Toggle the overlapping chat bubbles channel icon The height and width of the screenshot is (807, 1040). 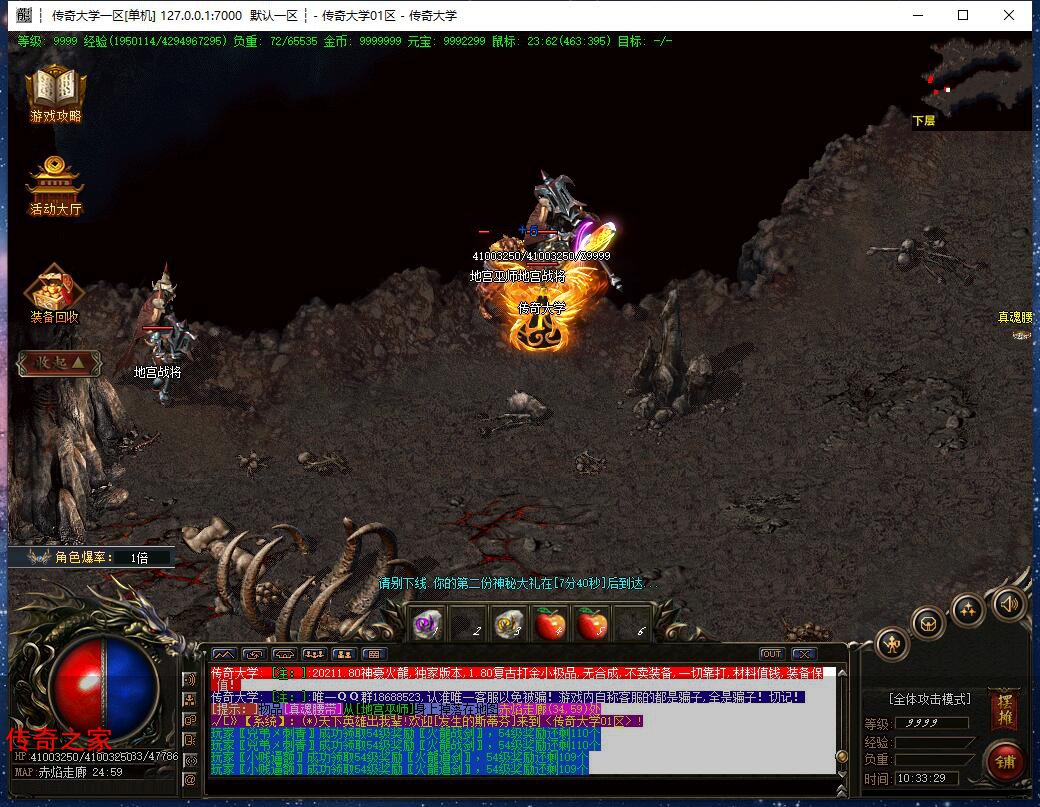click(190, 719)
